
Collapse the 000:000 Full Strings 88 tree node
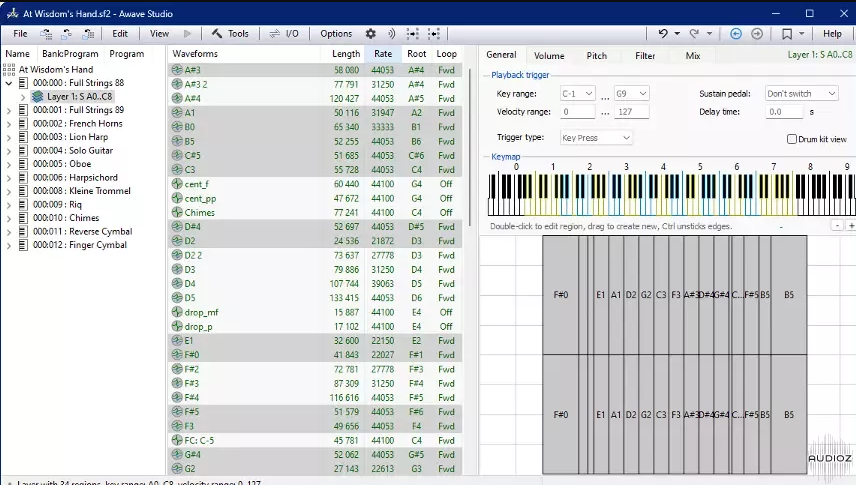[9, 83]
